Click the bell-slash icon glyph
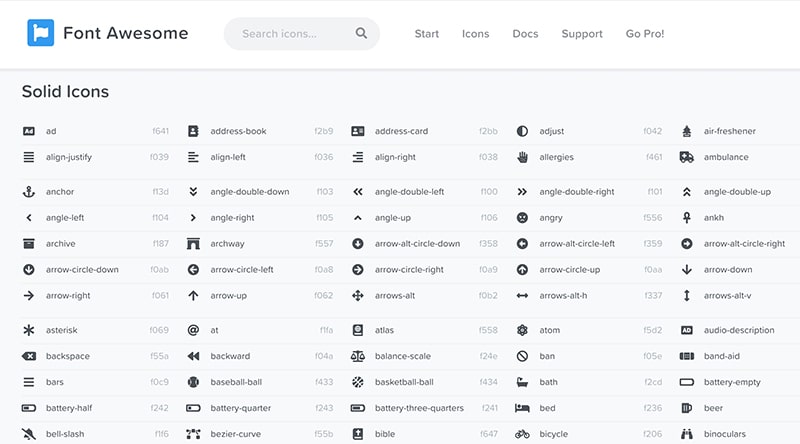The width and height of the screenshot is (800, 444). point(29,434)
